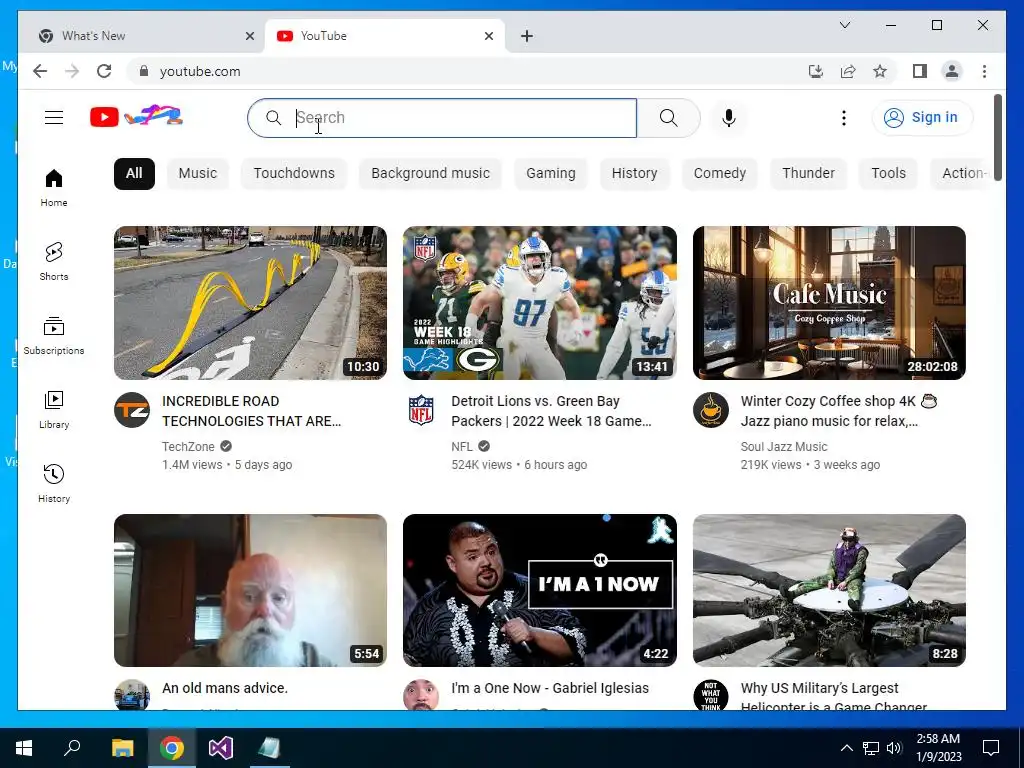
Task: Open the INCREDIBLE ROAD TECHNOLOGIES title link
Action: (x=251, y=411)
